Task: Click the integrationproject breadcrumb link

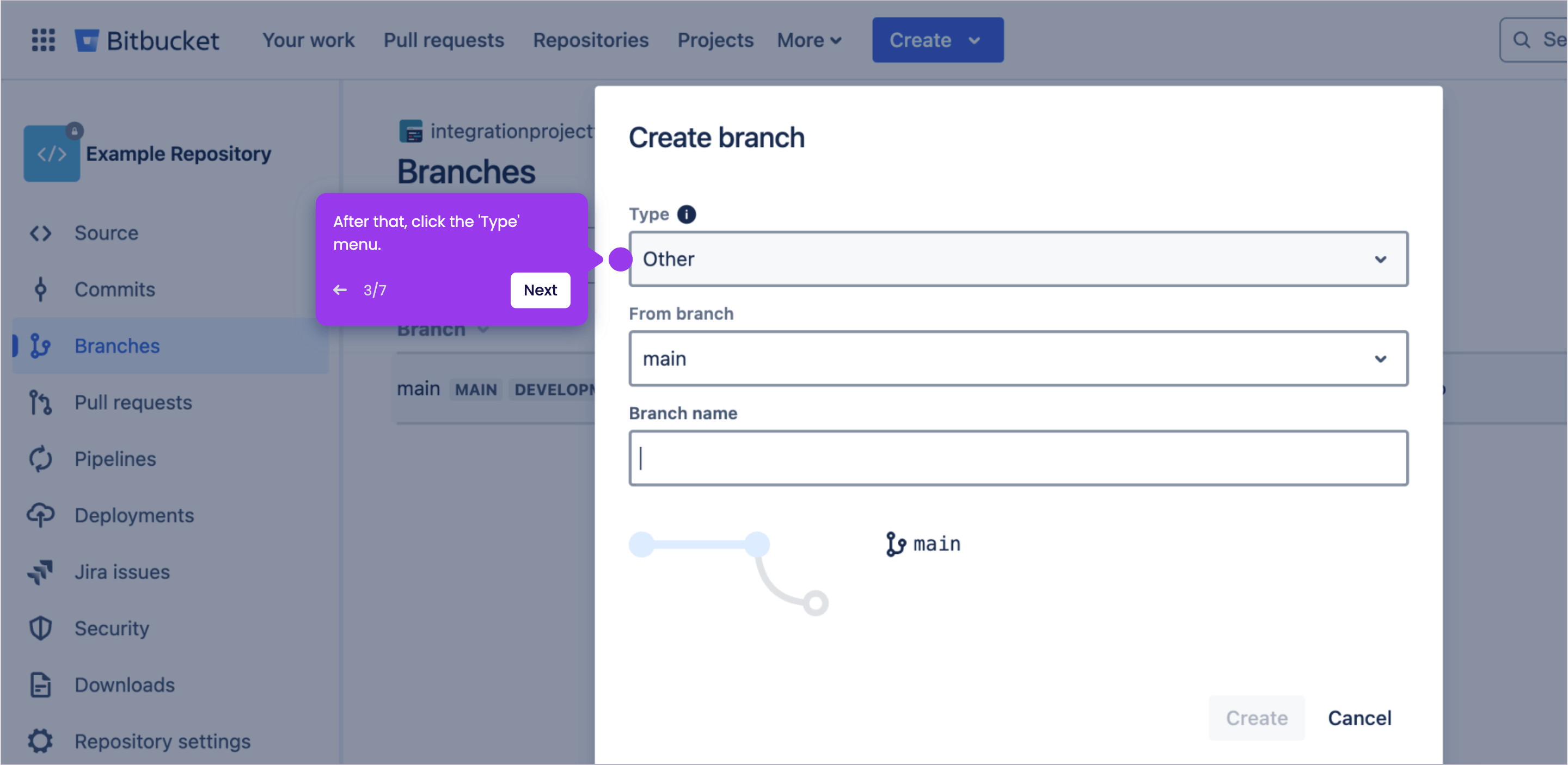Action: (511, 131)
